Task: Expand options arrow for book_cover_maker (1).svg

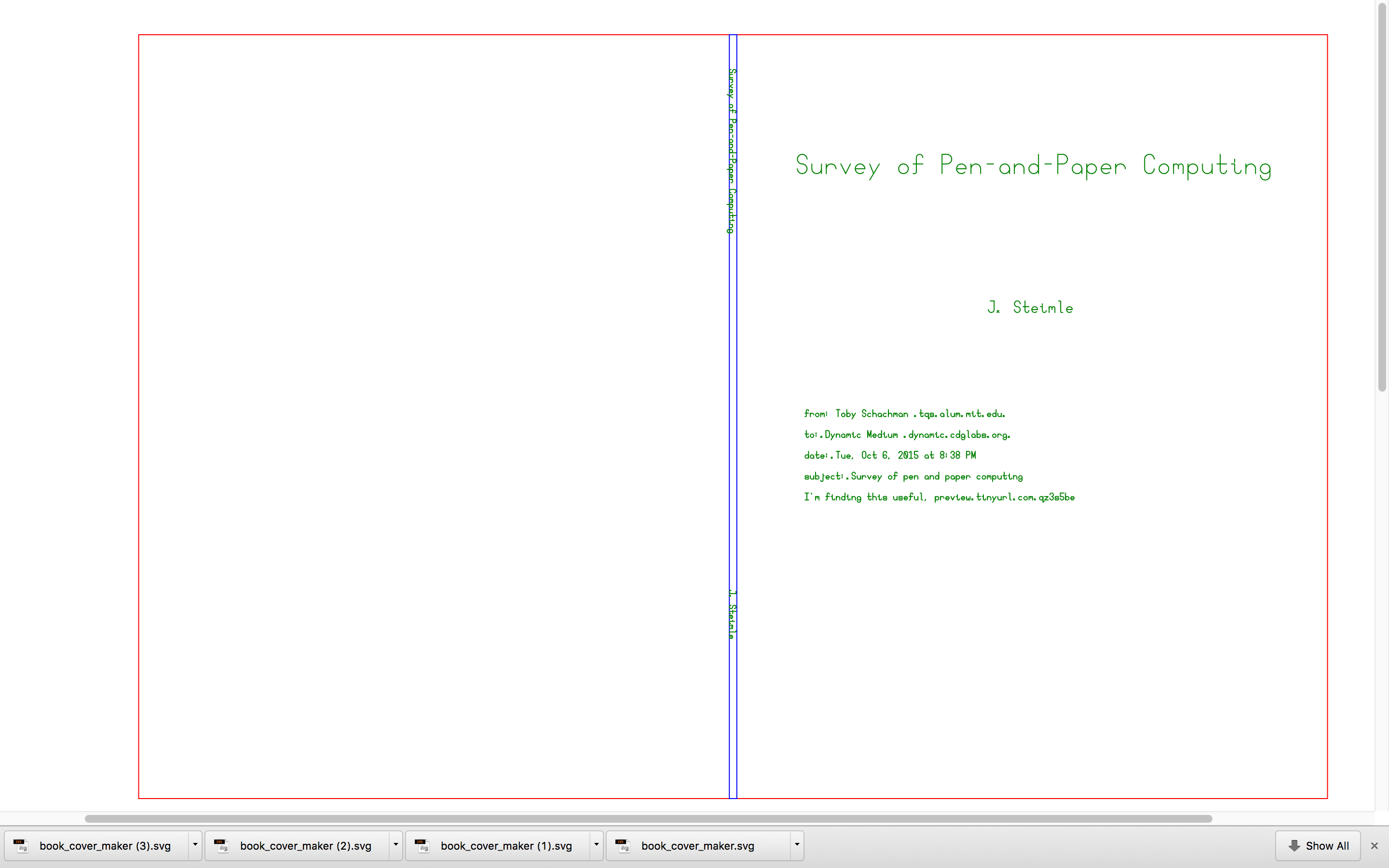Action: [596, 846]
